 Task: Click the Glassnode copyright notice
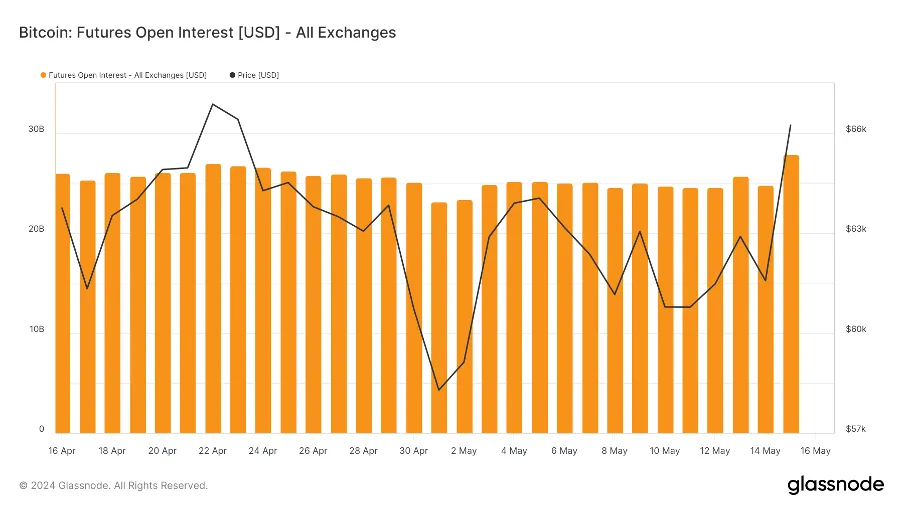[x=113, y=486]
